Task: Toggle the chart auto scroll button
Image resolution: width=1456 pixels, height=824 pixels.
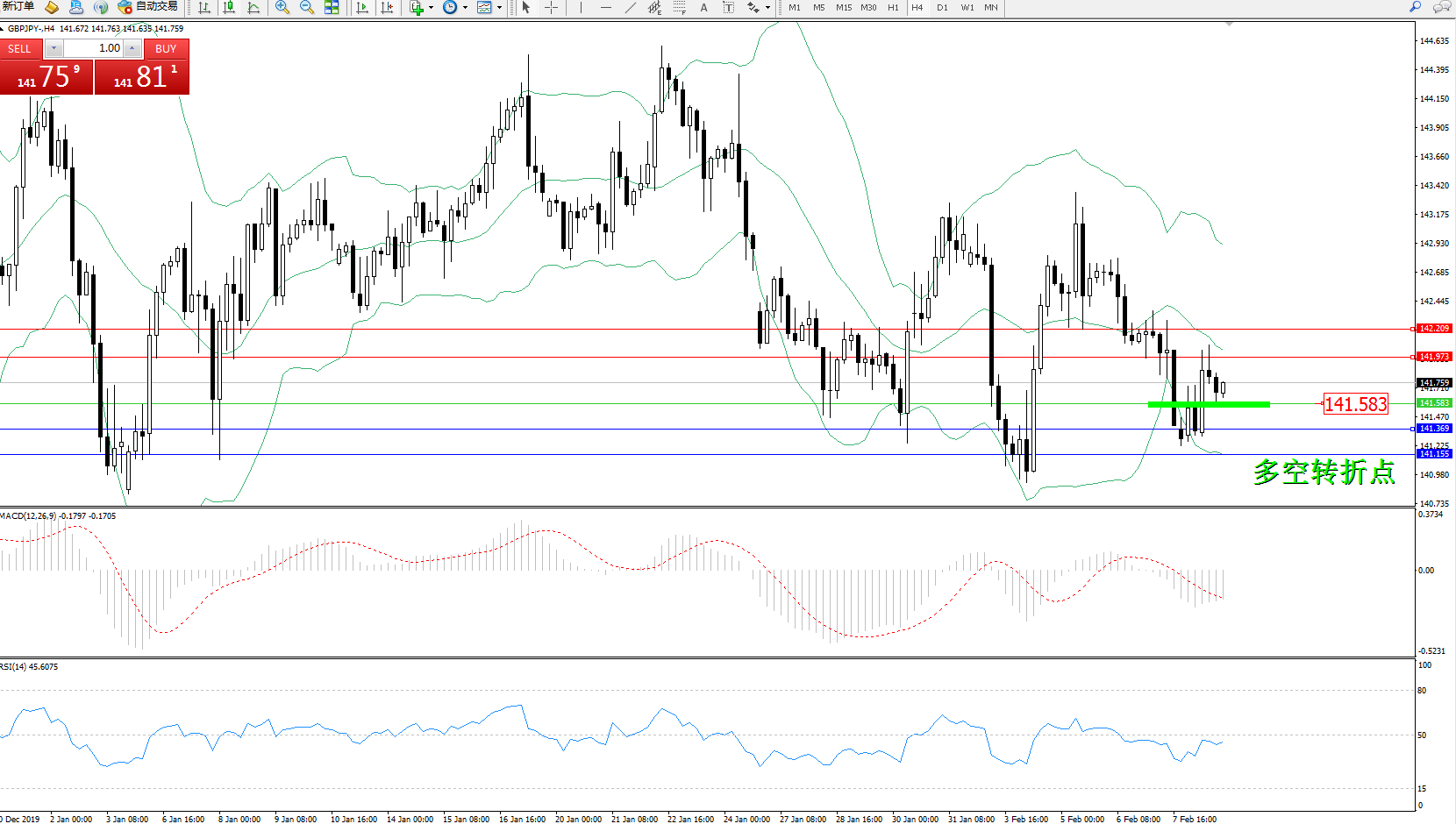Action: [x=361, y=7]
